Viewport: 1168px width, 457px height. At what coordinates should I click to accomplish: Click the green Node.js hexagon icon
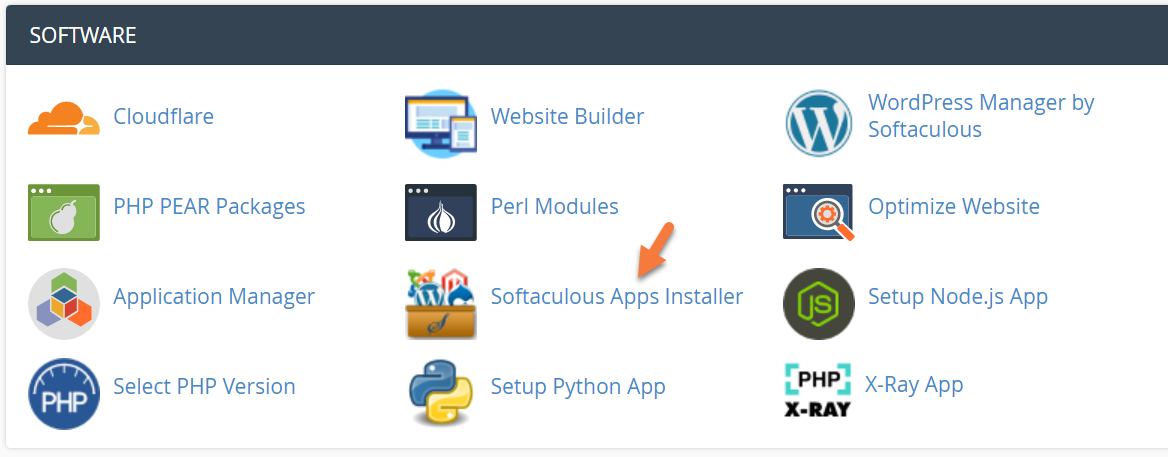(x=818, y=303)
